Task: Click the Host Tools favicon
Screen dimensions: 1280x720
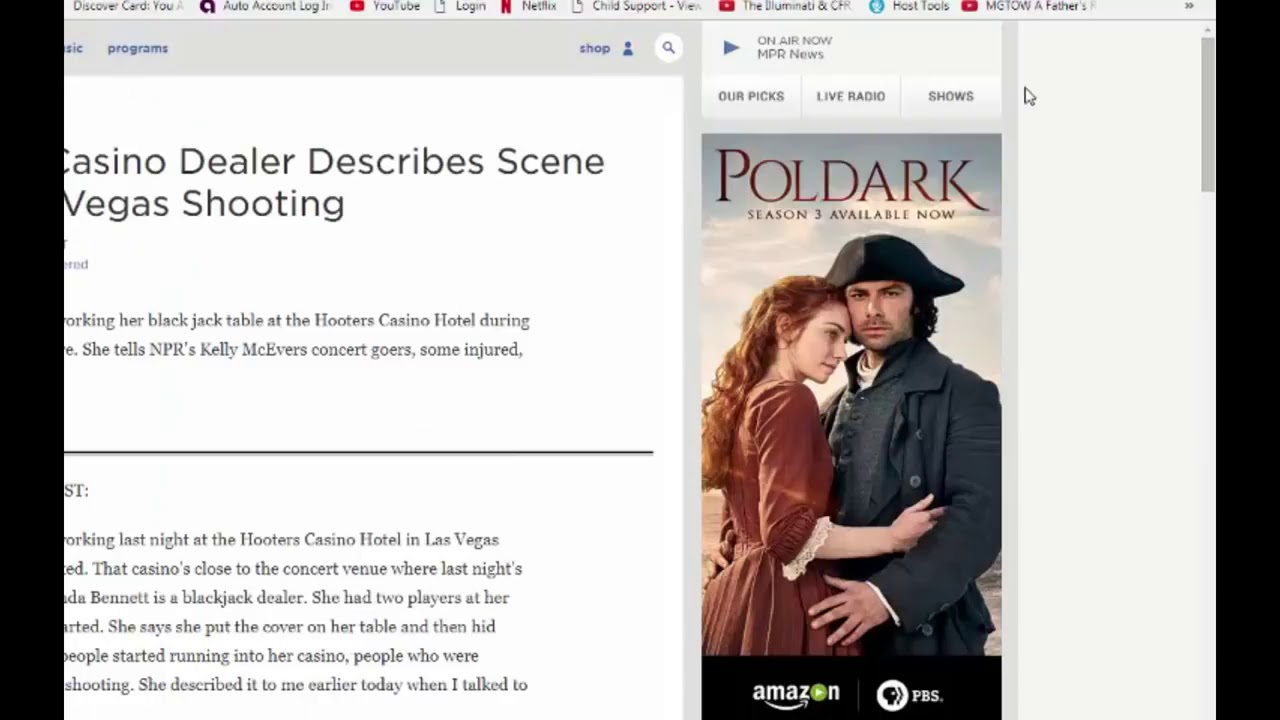Action: click(877, 6)
